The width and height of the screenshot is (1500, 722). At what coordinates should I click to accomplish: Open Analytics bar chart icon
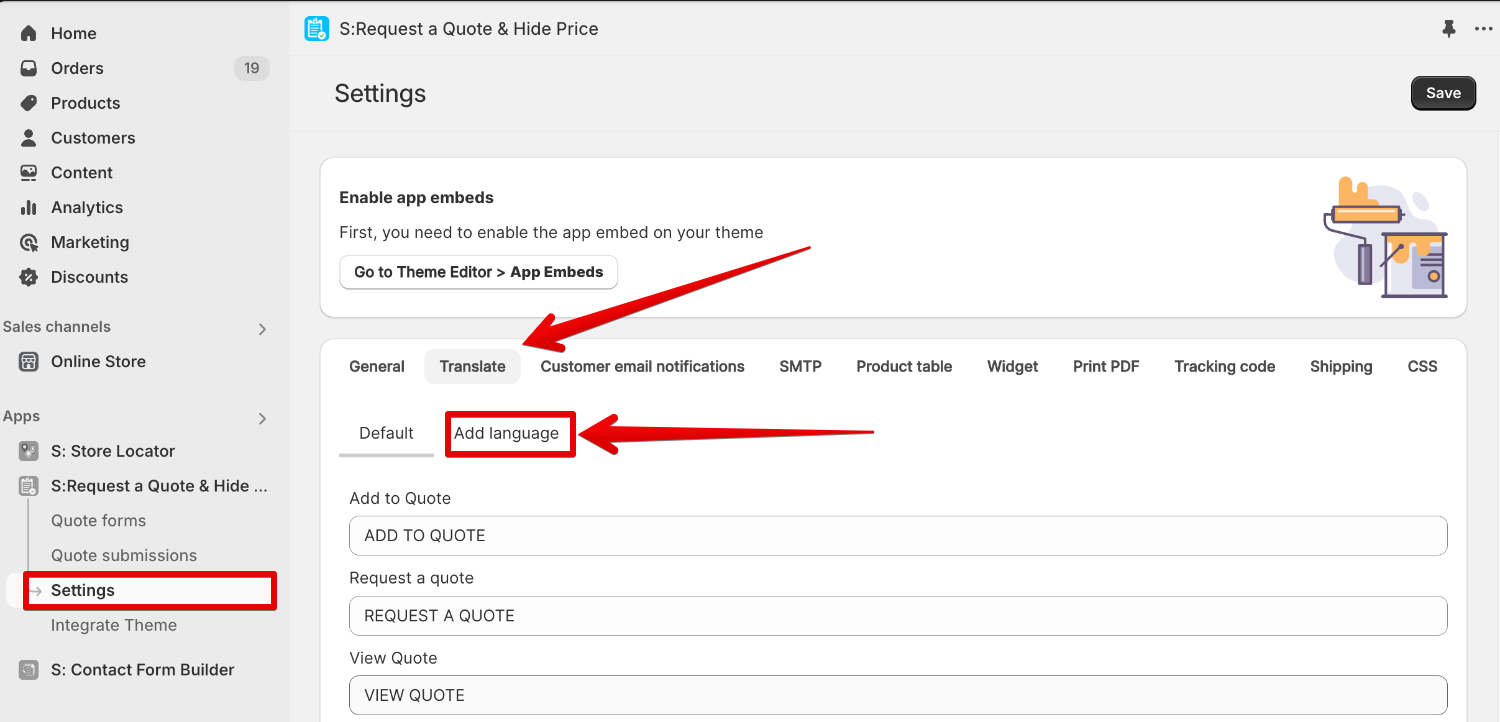29,208
